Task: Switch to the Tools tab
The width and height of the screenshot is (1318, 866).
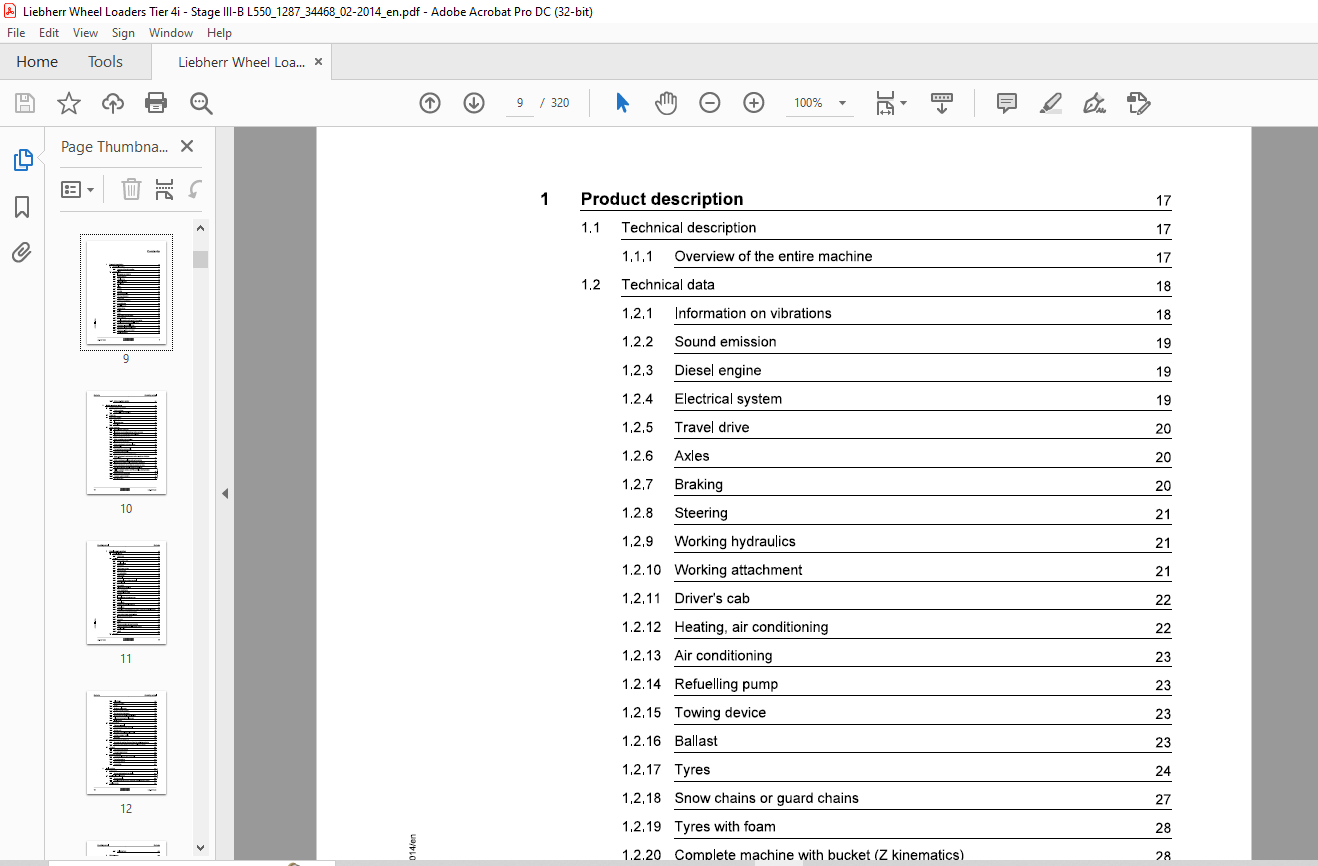Action: [105, 62]
